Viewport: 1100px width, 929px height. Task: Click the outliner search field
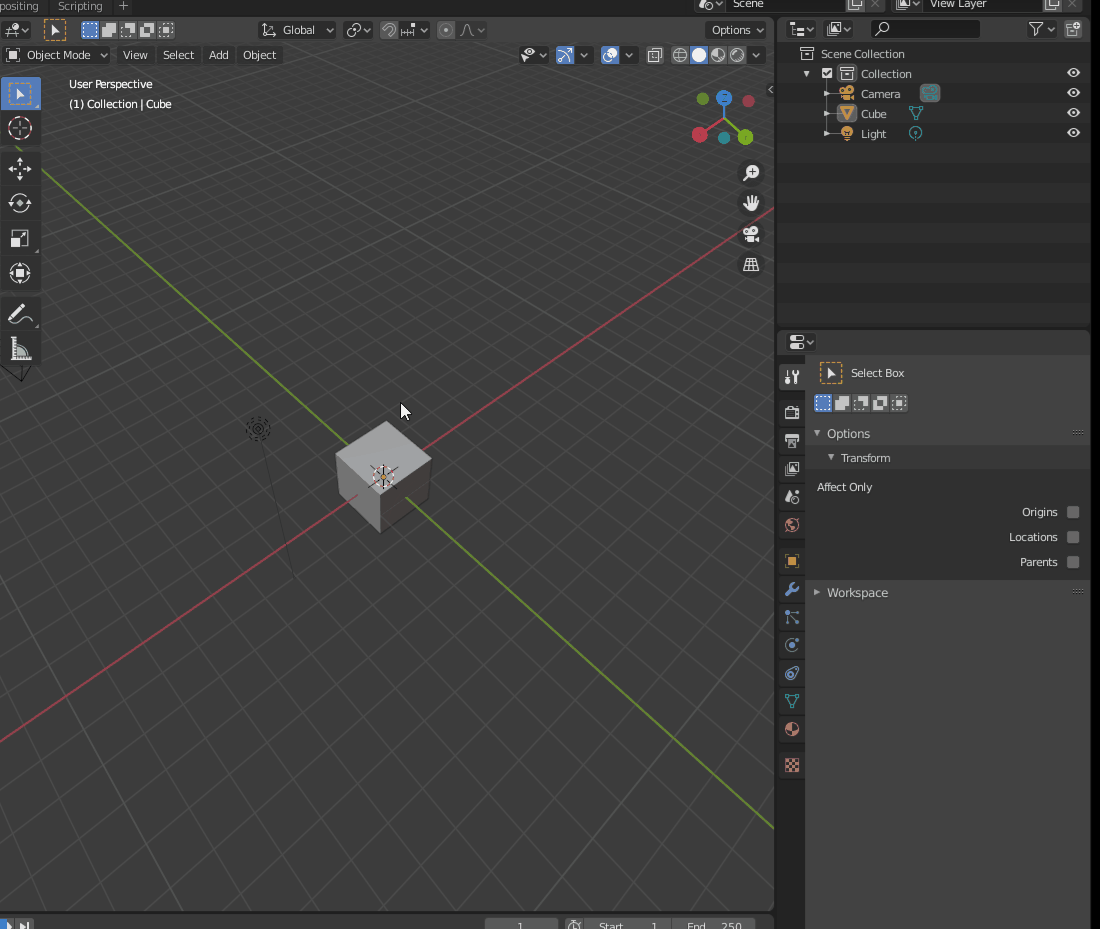coord(925,29)
